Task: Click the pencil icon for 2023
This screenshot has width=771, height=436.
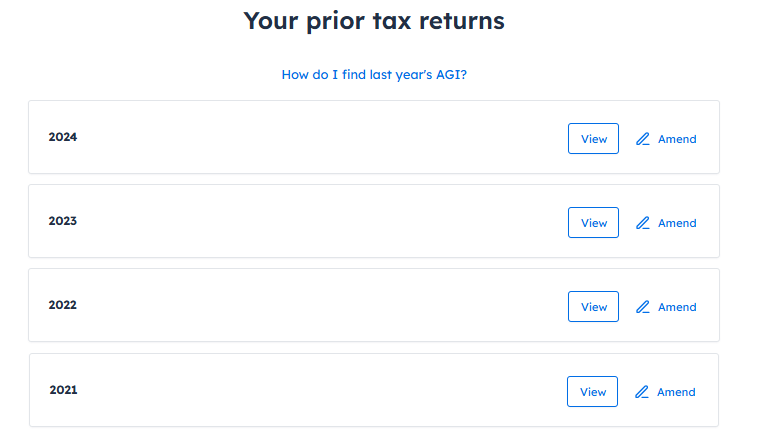Action: (x=643, y=223)
